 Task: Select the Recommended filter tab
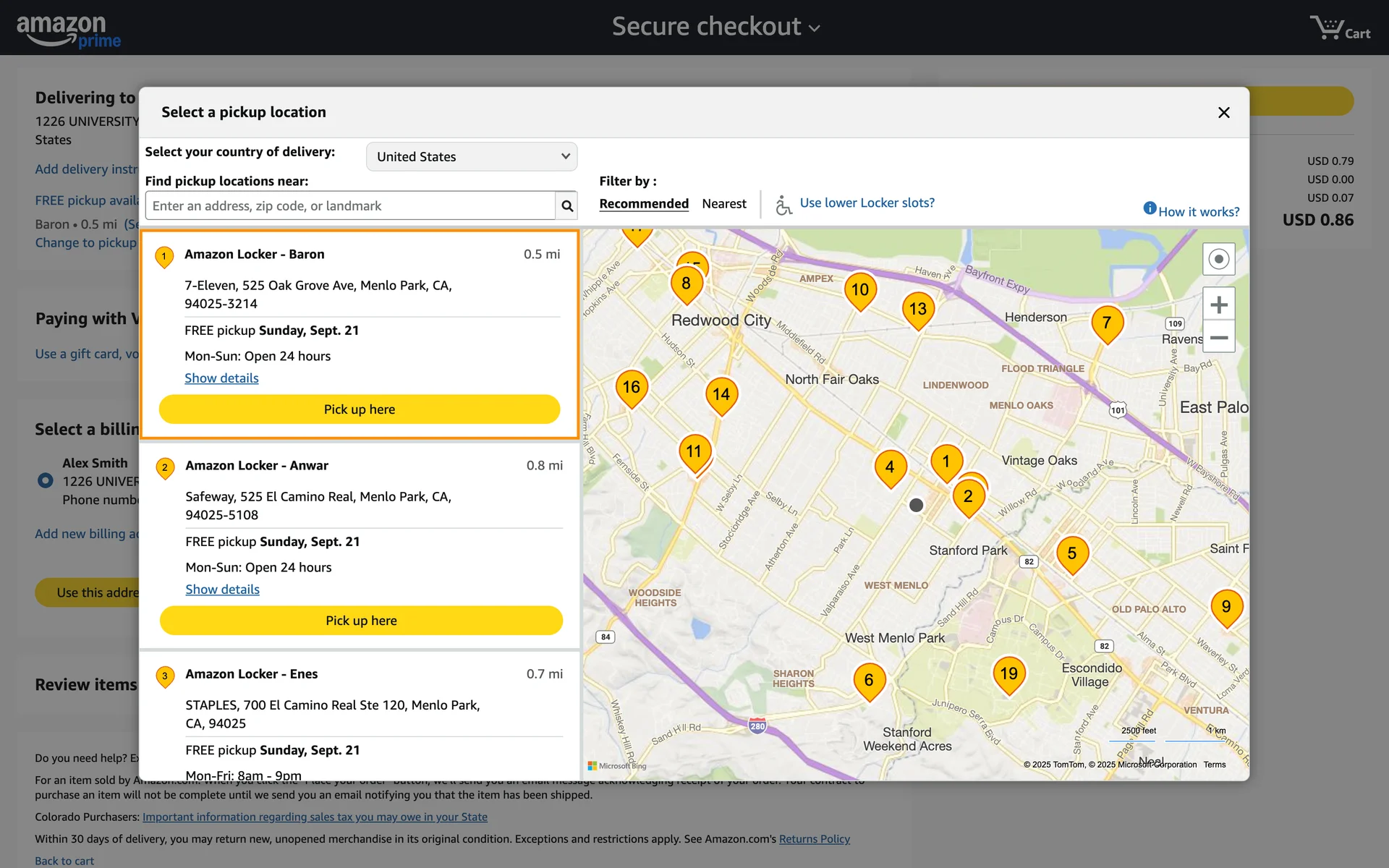(x=643, y=204)
